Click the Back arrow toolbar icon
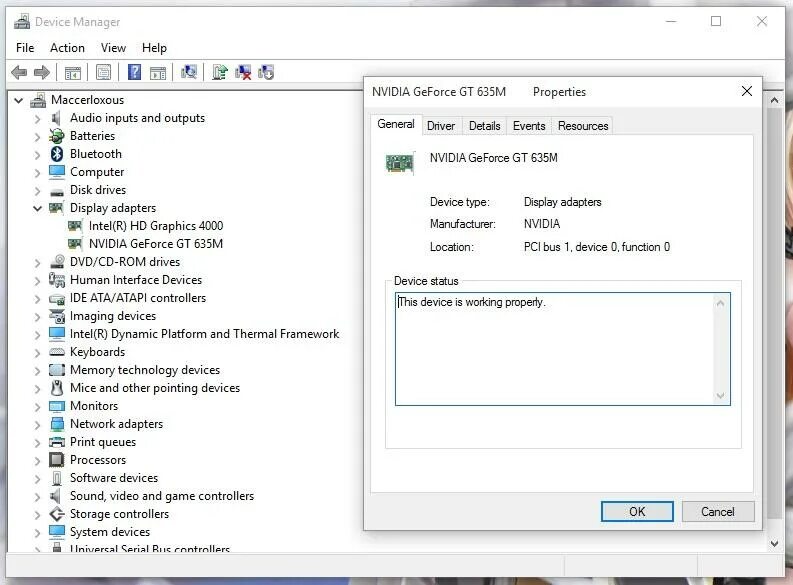The image size is (793, 585). click(x=19, y=73)
